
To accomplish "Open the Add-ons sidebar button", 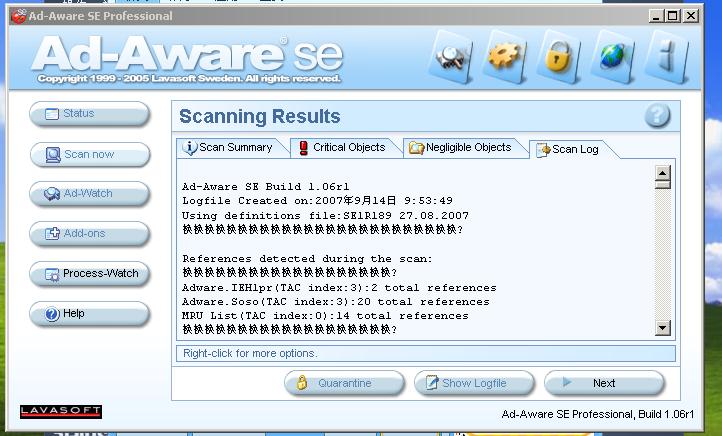I will coord(89,234).
